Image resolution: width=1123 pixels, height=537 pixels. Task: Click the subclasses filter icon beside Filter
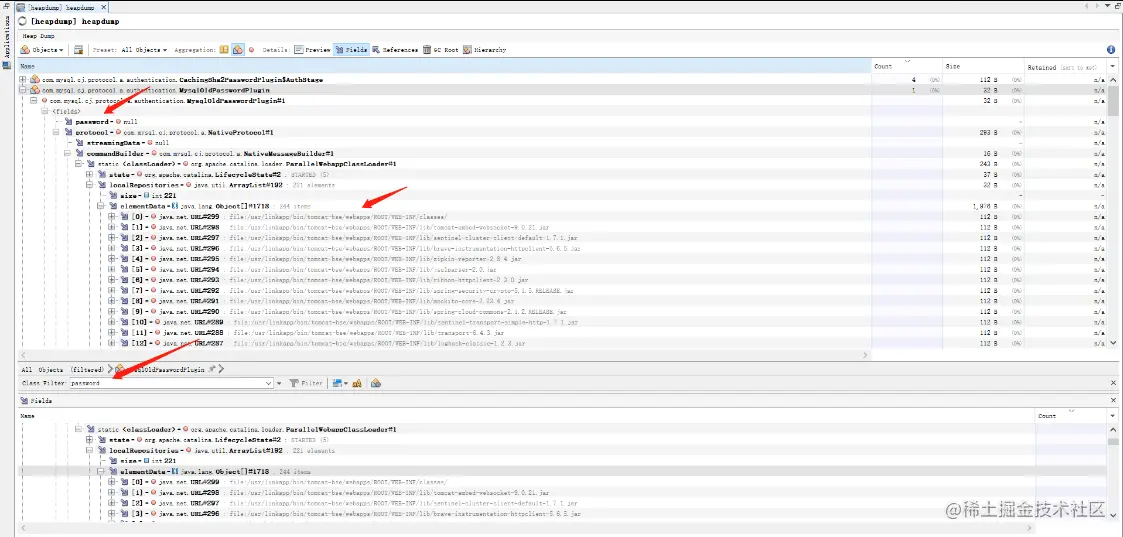pyautogui.click(x=357, y=384)
